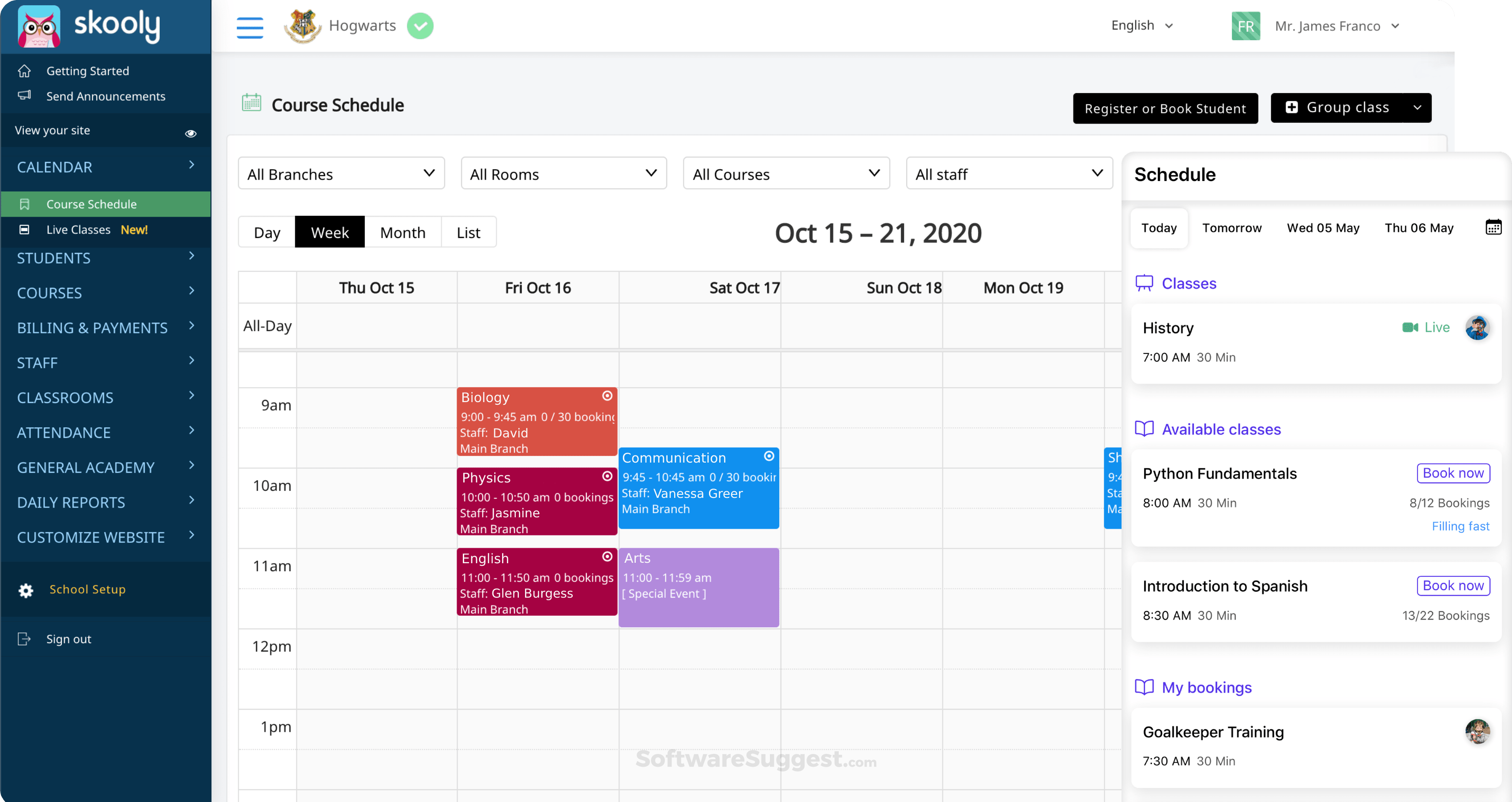Click the radio circle on Biology event
The width and height of the screenshot is (1512, 802).
click(607, 396)
